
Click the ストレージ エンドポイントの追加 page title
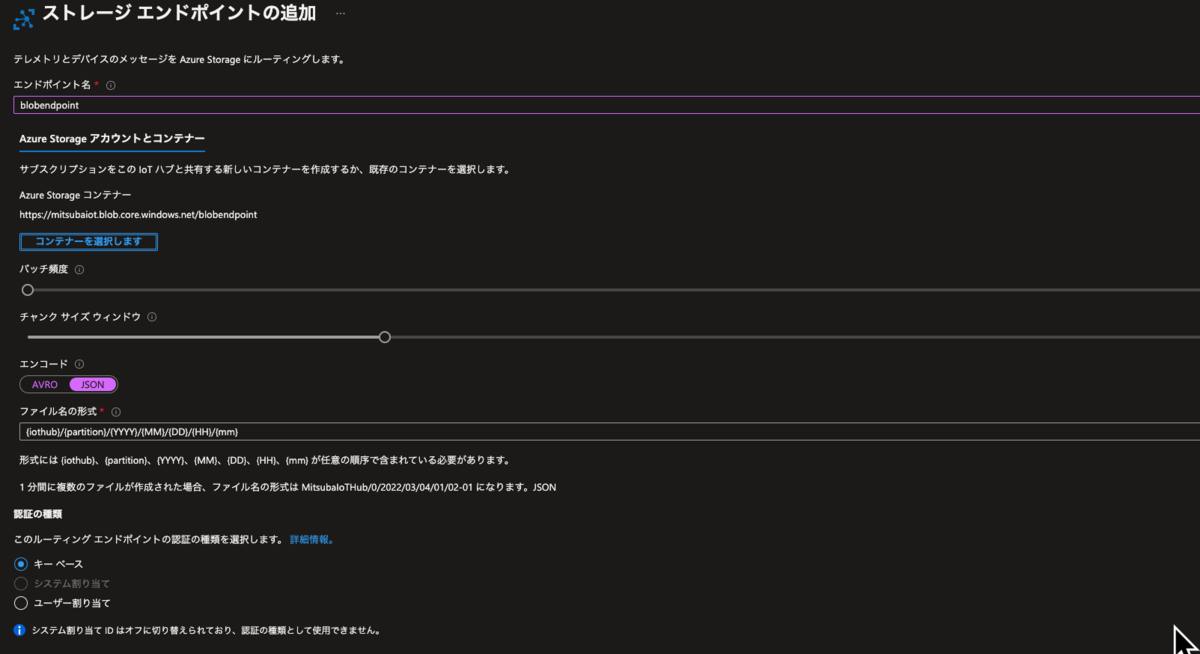[x=179, y=14]
